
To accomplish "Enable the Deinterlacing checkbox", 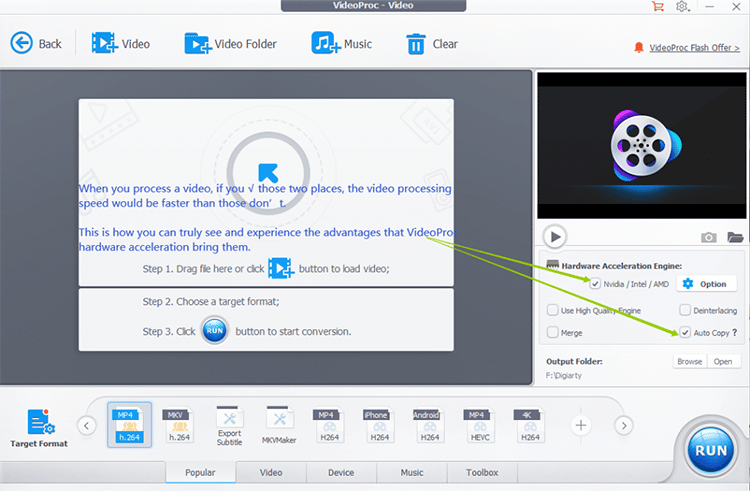I will click(x=684, y=311).
